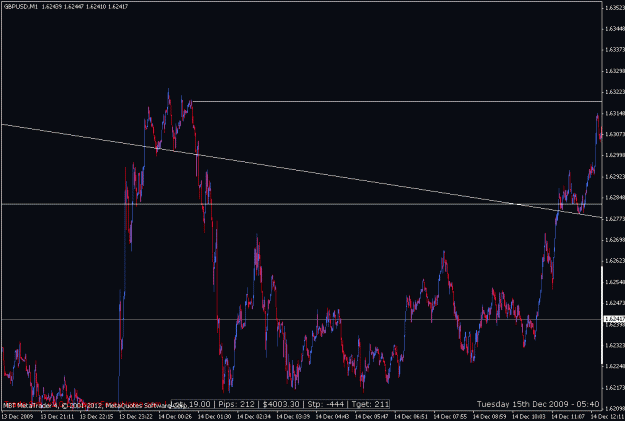Click the 13 Dec 23:22 time axis label
The image size is (625, 421).
pyautogui.click(x=136, y=417)
